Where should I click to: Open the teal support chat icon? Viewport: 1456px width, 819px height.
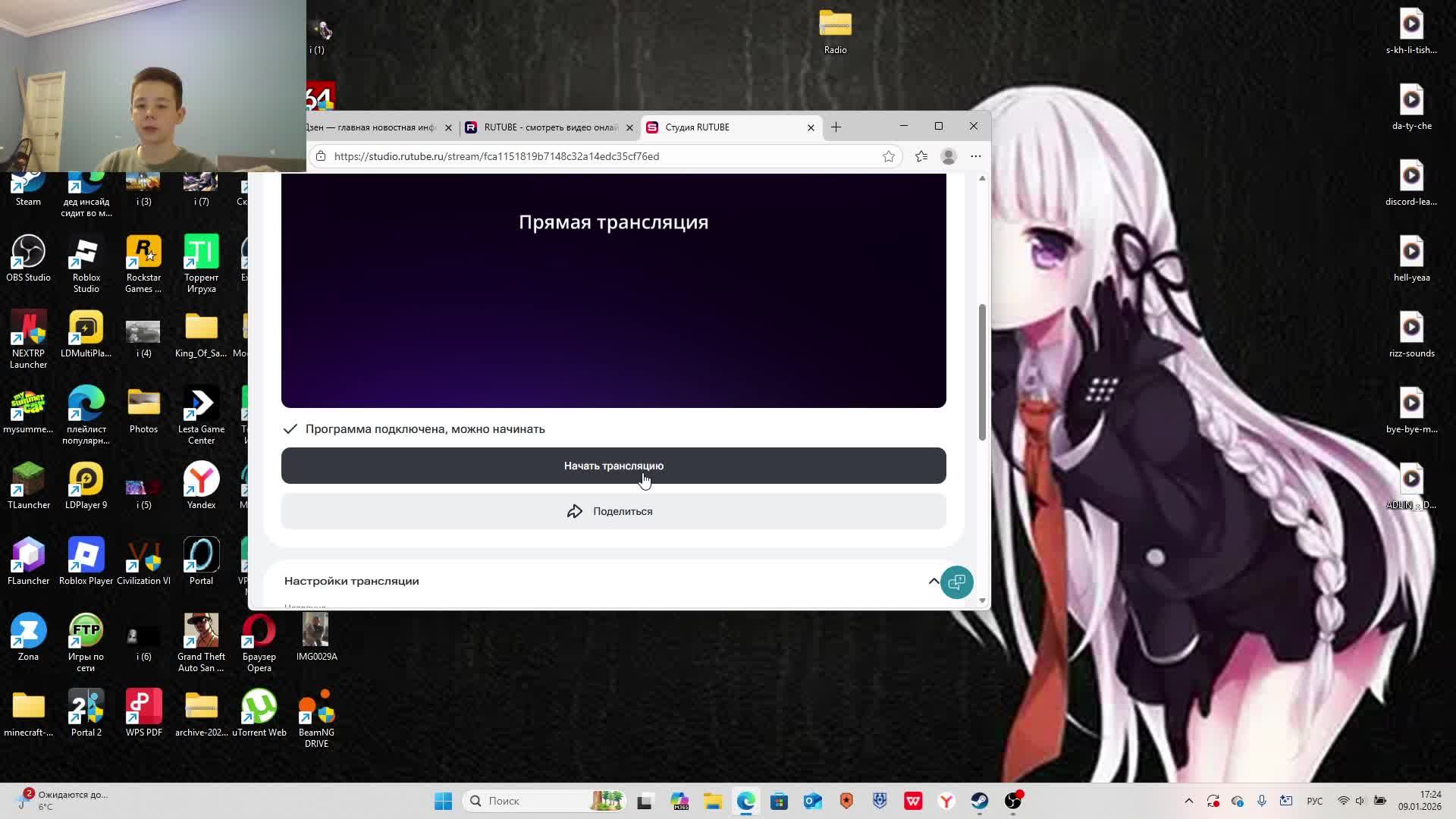point(956,582)
